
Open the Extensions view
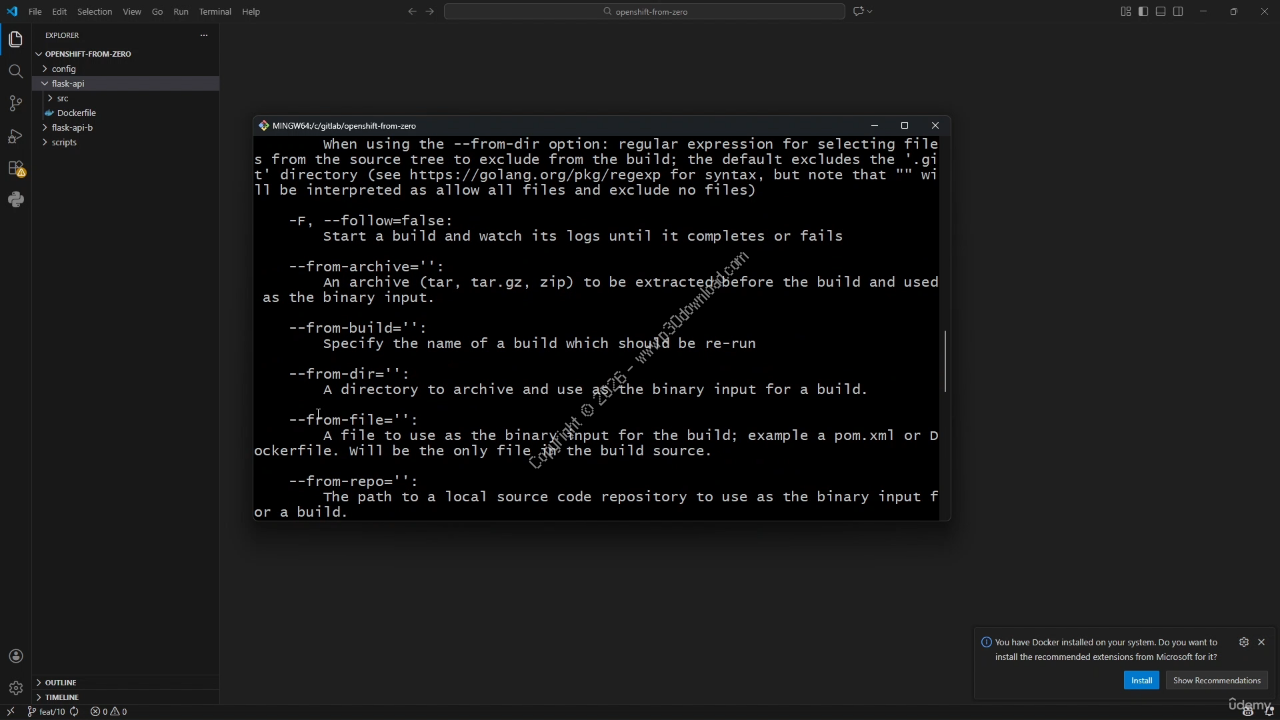coord(15,168)
